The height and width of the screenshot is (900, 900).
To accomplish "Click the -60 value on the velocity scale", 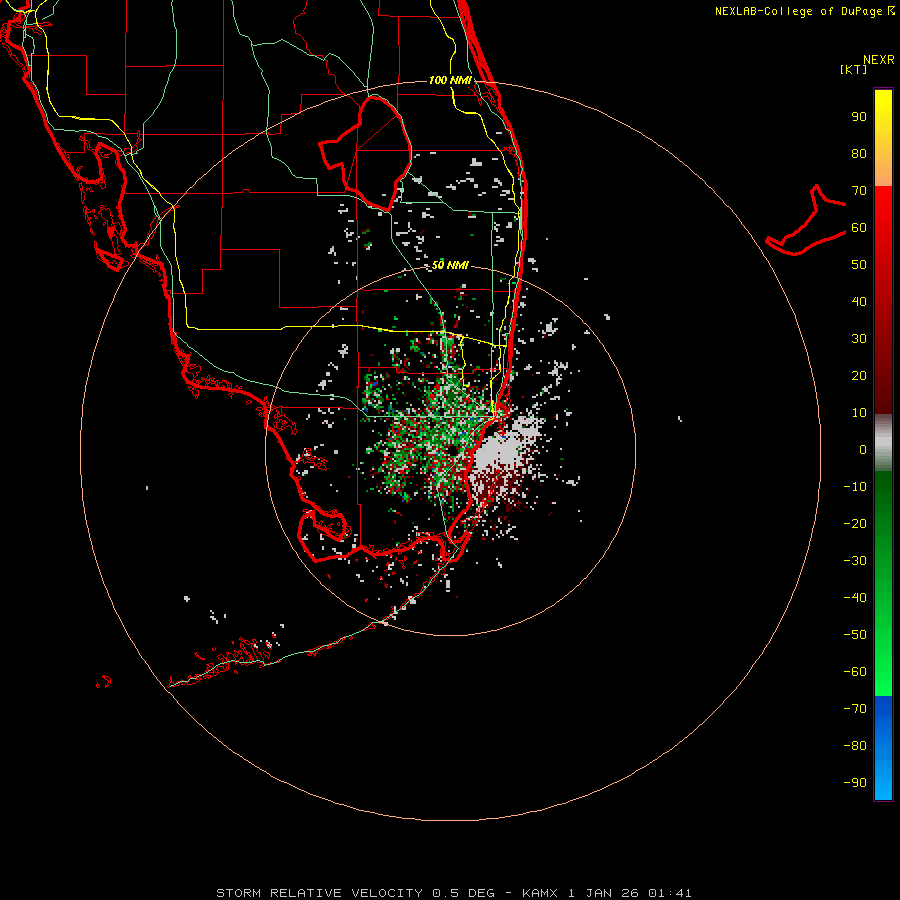I will pyautogui.click(x=855, y=672).
